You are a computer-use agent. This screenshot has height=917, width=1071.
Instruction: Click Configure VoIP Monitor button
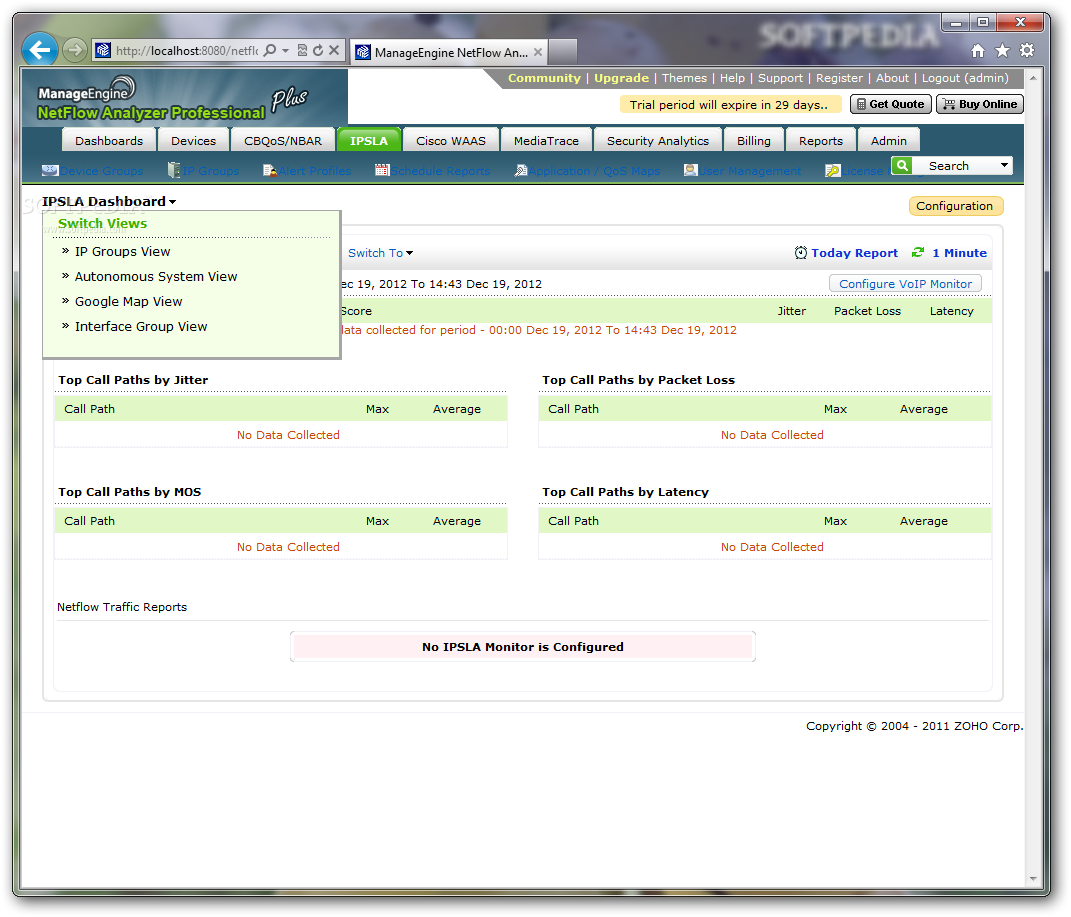pos(905,283)
